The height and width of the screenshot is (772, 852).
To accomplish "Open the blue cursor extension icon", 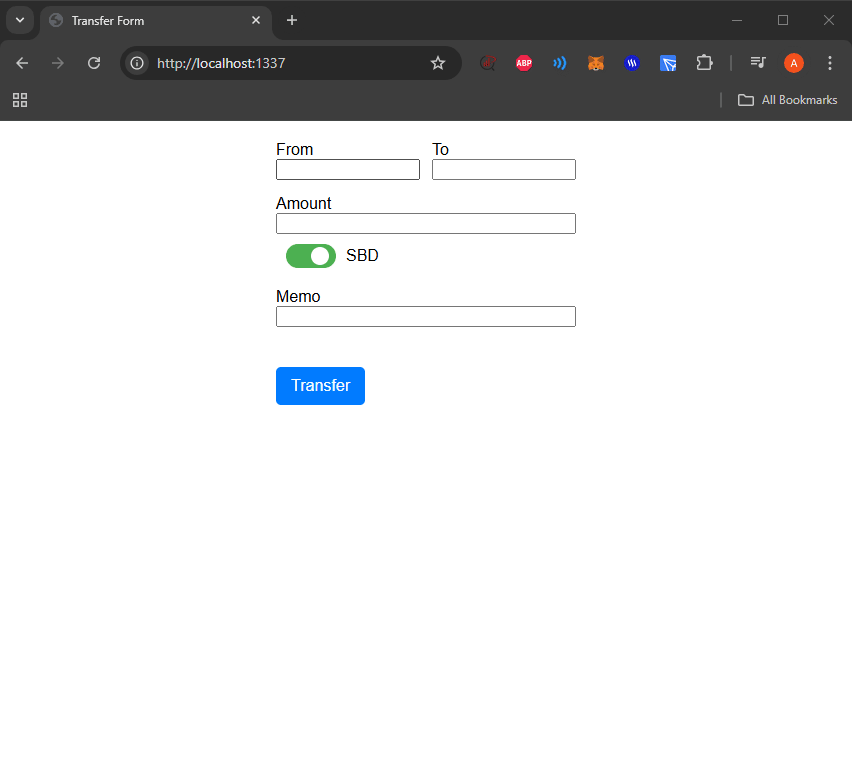I will (668, 63).
